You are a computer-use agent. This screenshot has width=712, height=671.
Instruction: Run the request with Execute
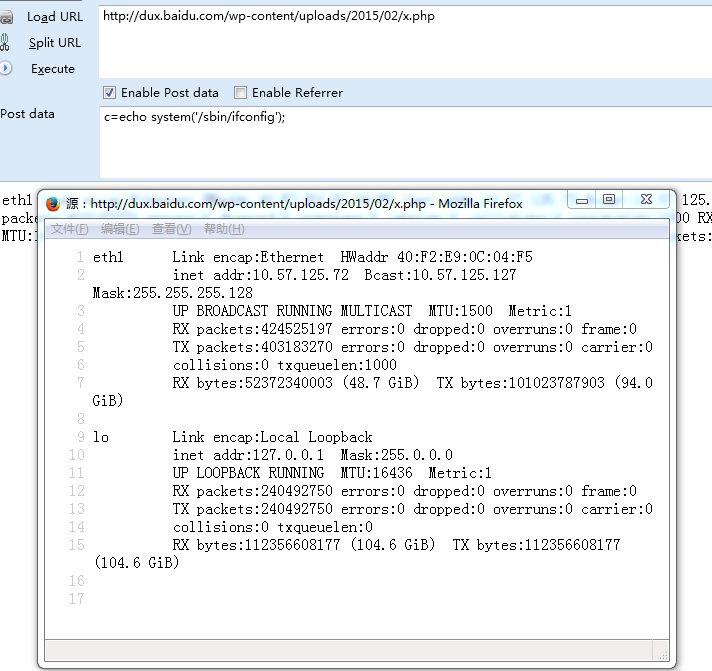(x=53, y=69)
